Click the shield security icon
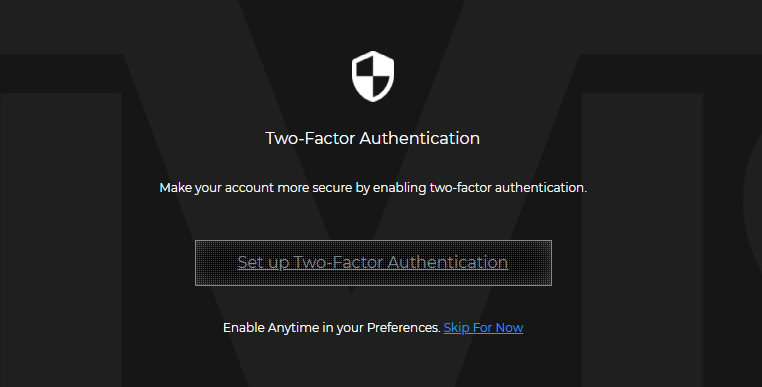The image size is (762, 387). [373, 76]
